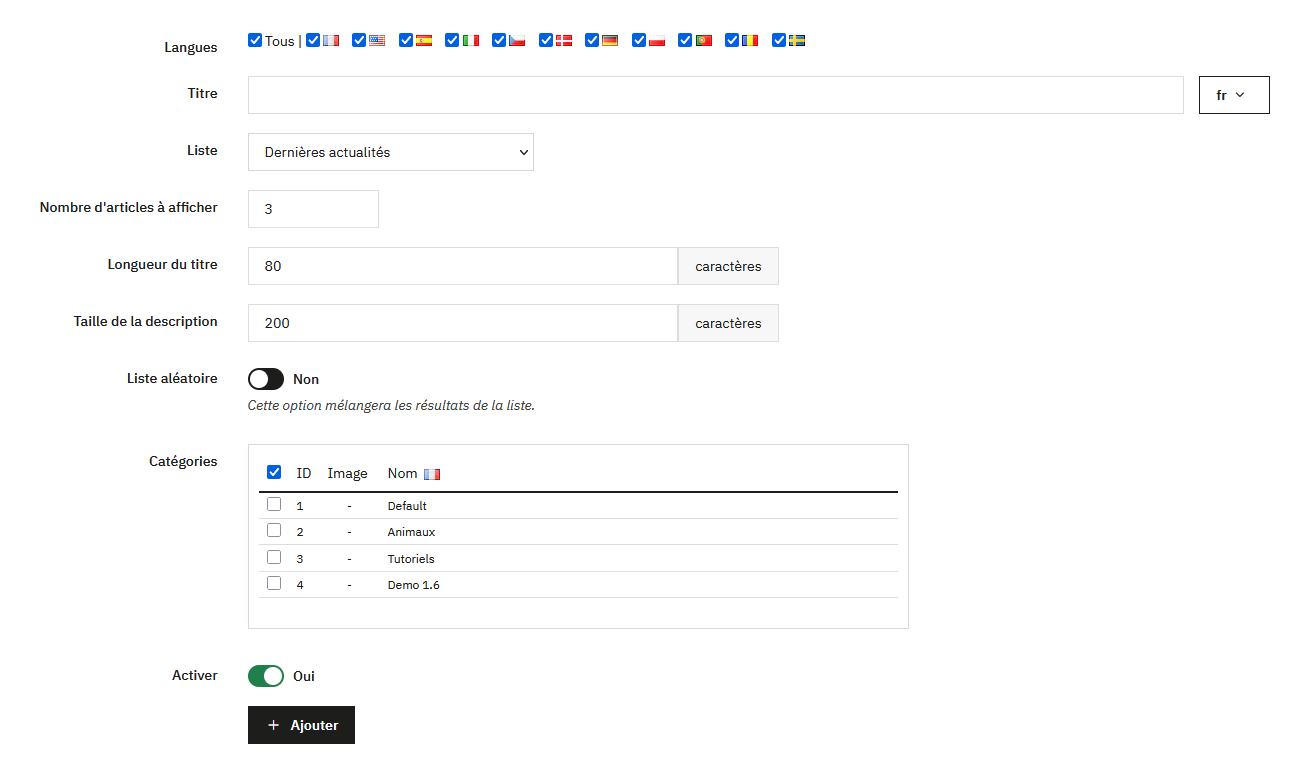The image size is (1316, 764).
Task: Click the Portuguese flag icon
Action: [x=703, y=41]
